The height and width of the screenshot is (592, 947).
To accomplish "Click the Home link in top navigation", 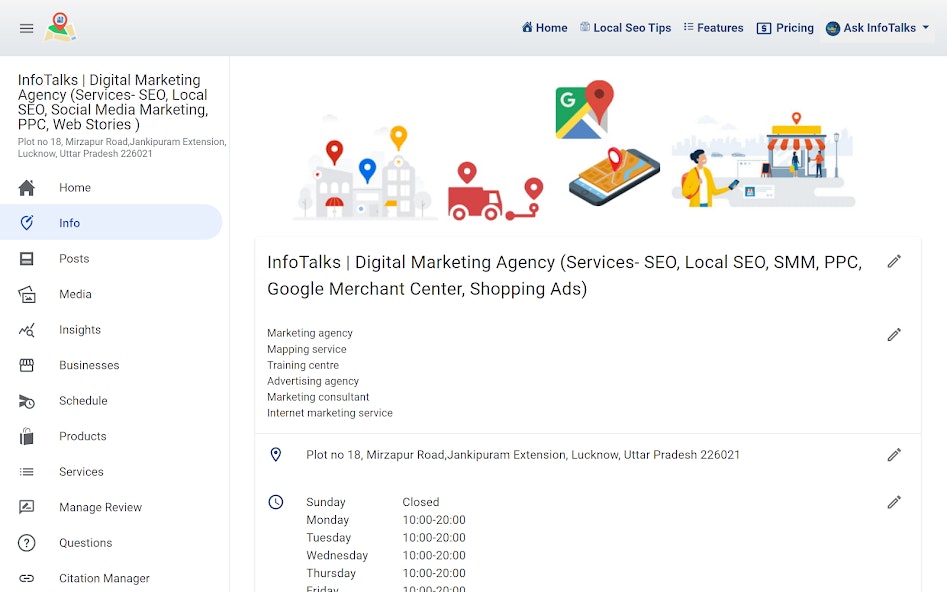I will coord(544,28).
